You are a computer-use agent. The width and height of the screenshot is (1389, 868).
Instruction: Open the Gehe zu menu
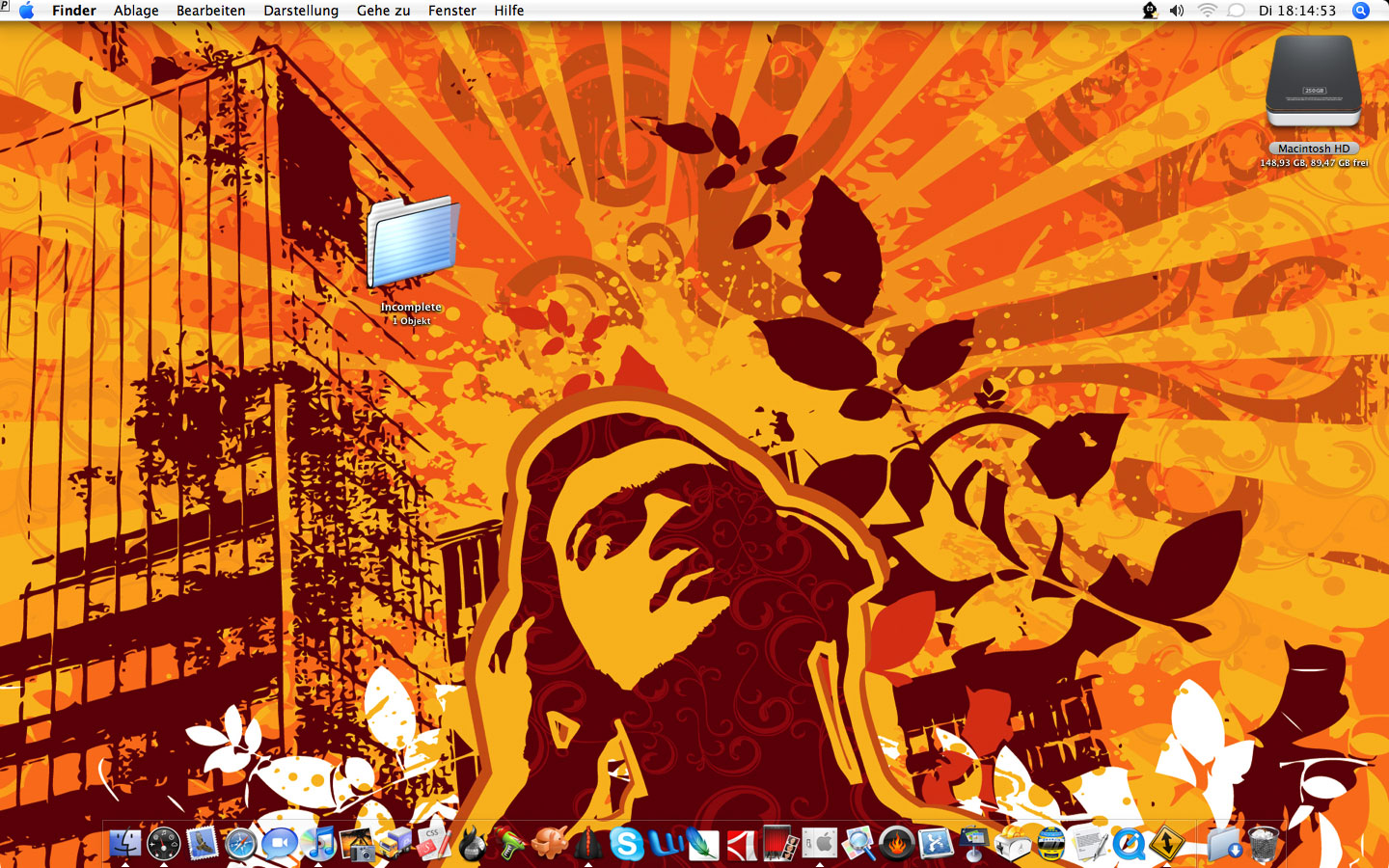coord(384,11)
